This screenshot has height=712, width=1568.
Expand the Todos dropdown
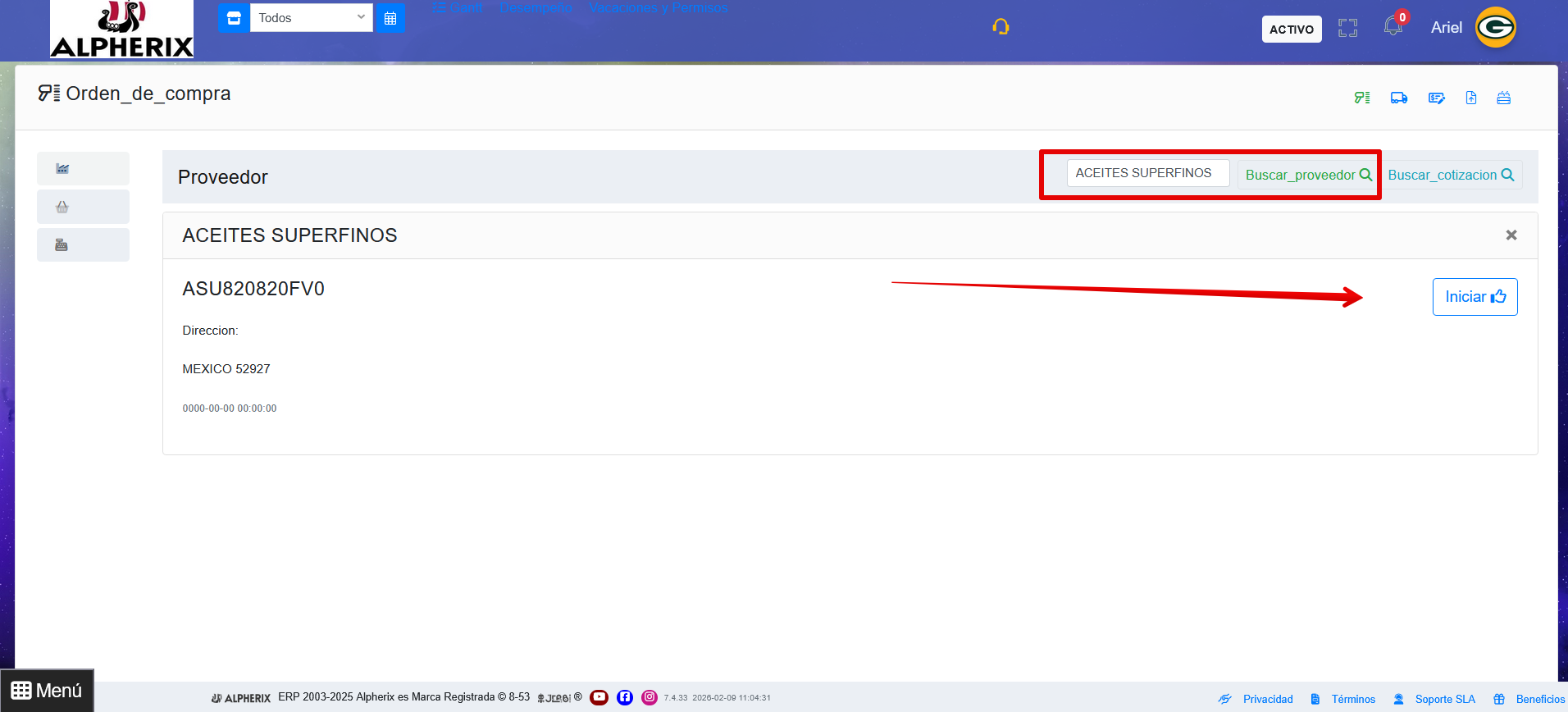click(x=311, y=18)
